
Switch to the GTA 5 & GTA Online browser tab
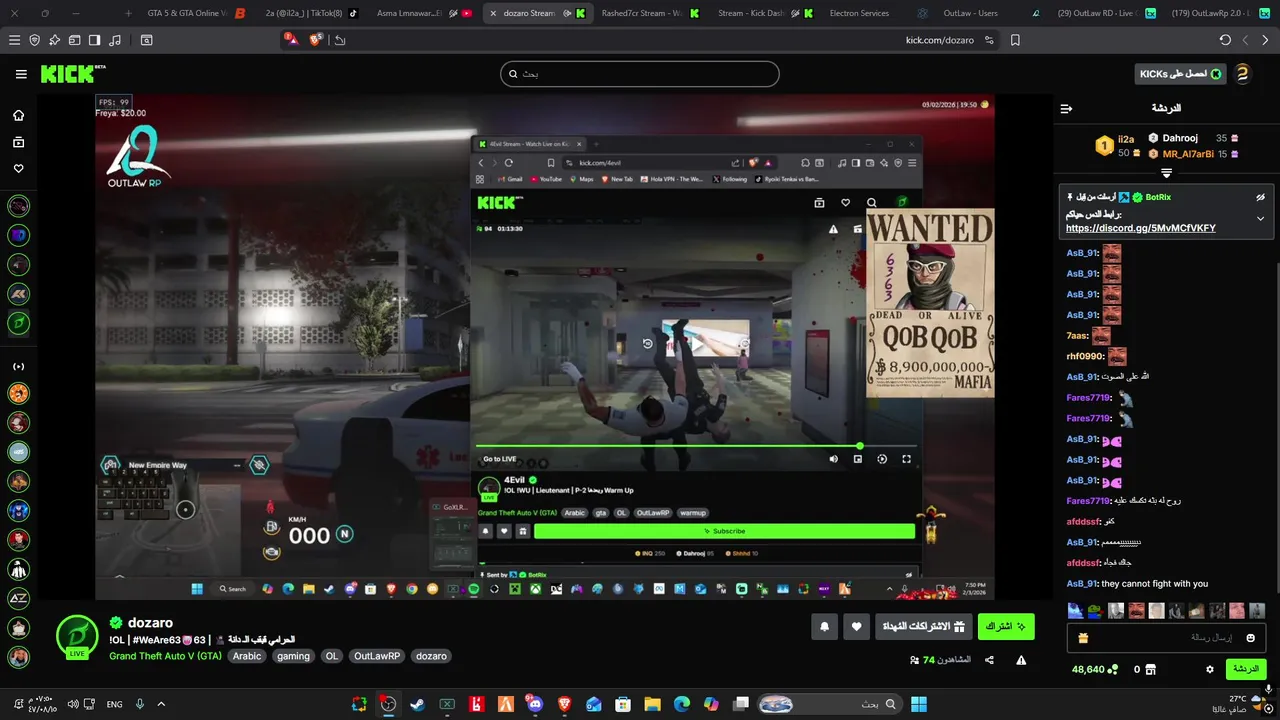[x=195, y=13]
